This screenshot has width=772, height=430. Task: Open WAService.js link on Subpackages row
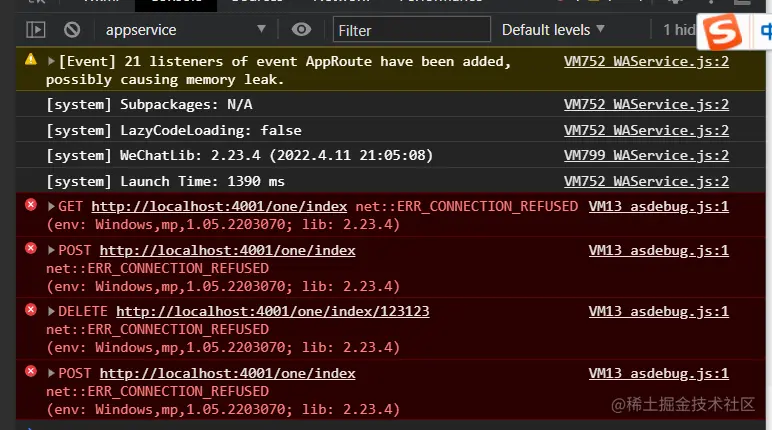pos(646,104)
